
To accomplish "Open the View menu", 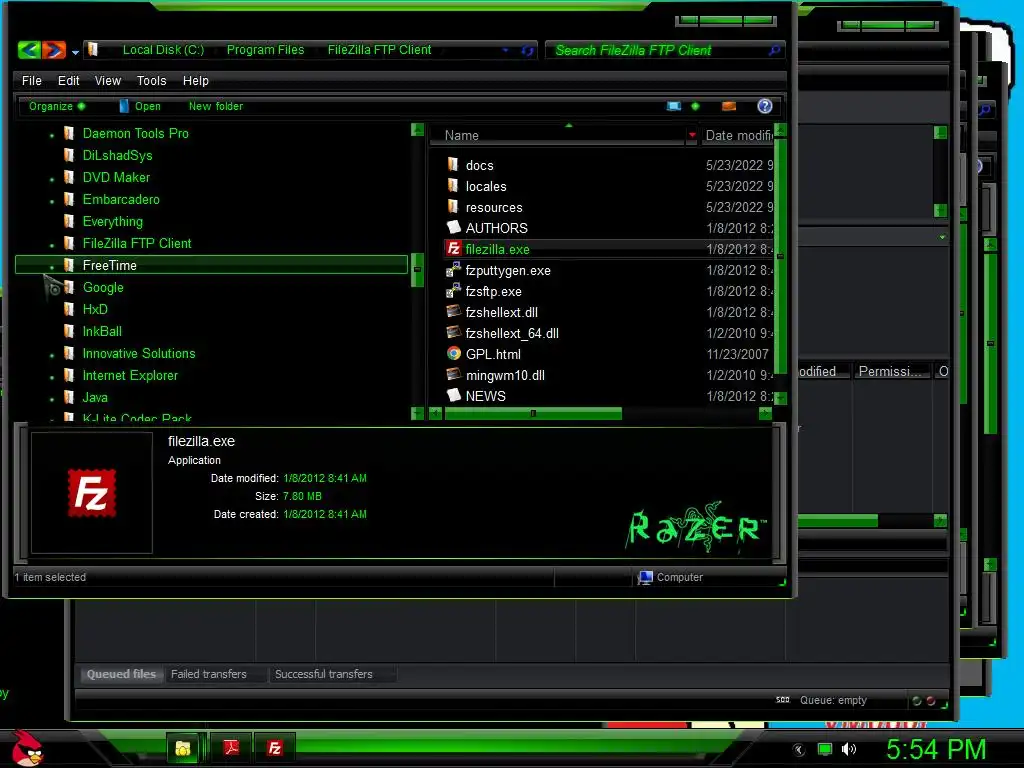I will coord(108,80).
